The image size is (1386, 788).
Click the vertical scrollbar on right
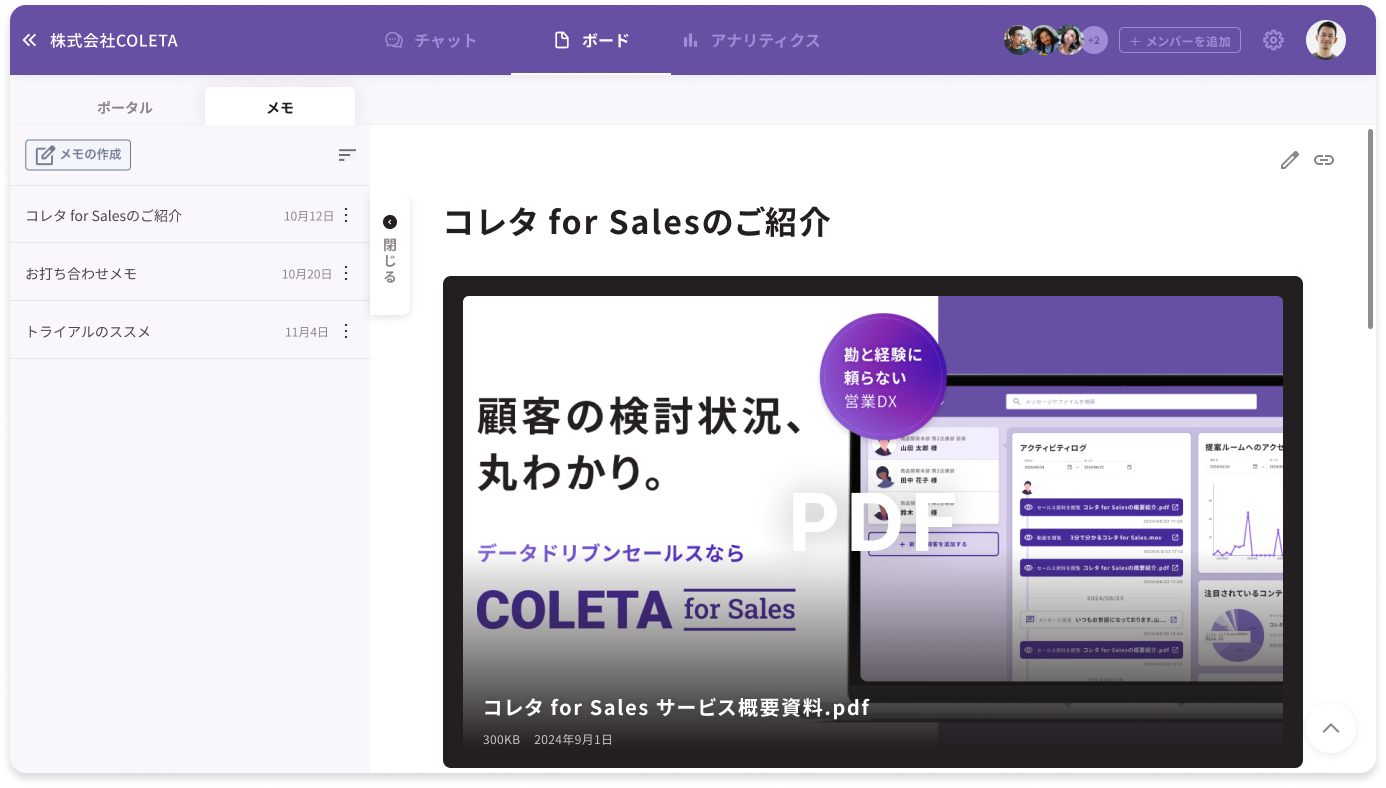1370,228
